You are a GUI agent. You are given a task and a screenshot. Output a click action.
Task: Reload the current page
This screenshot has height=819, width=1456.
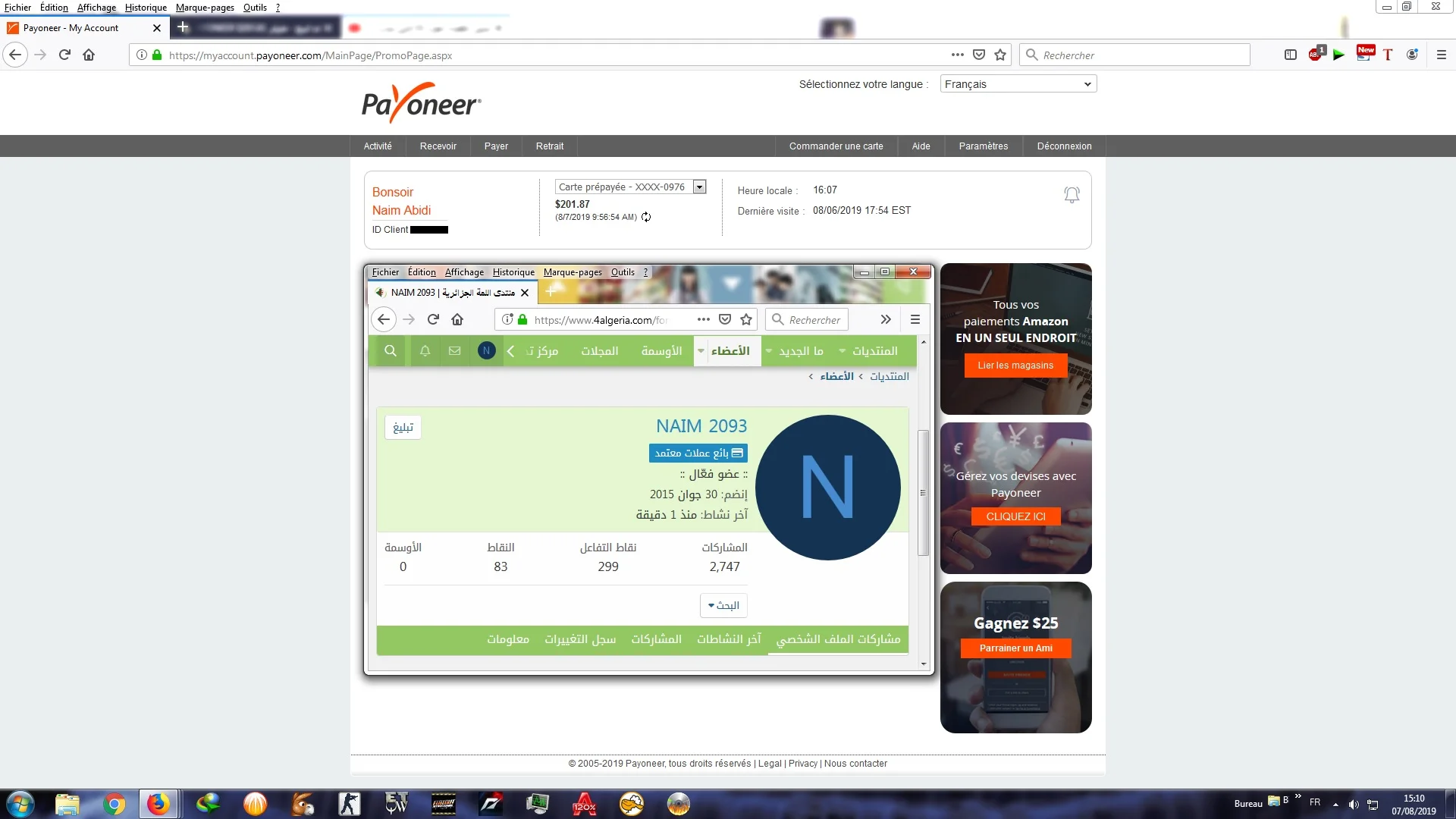tap(64, 55)
